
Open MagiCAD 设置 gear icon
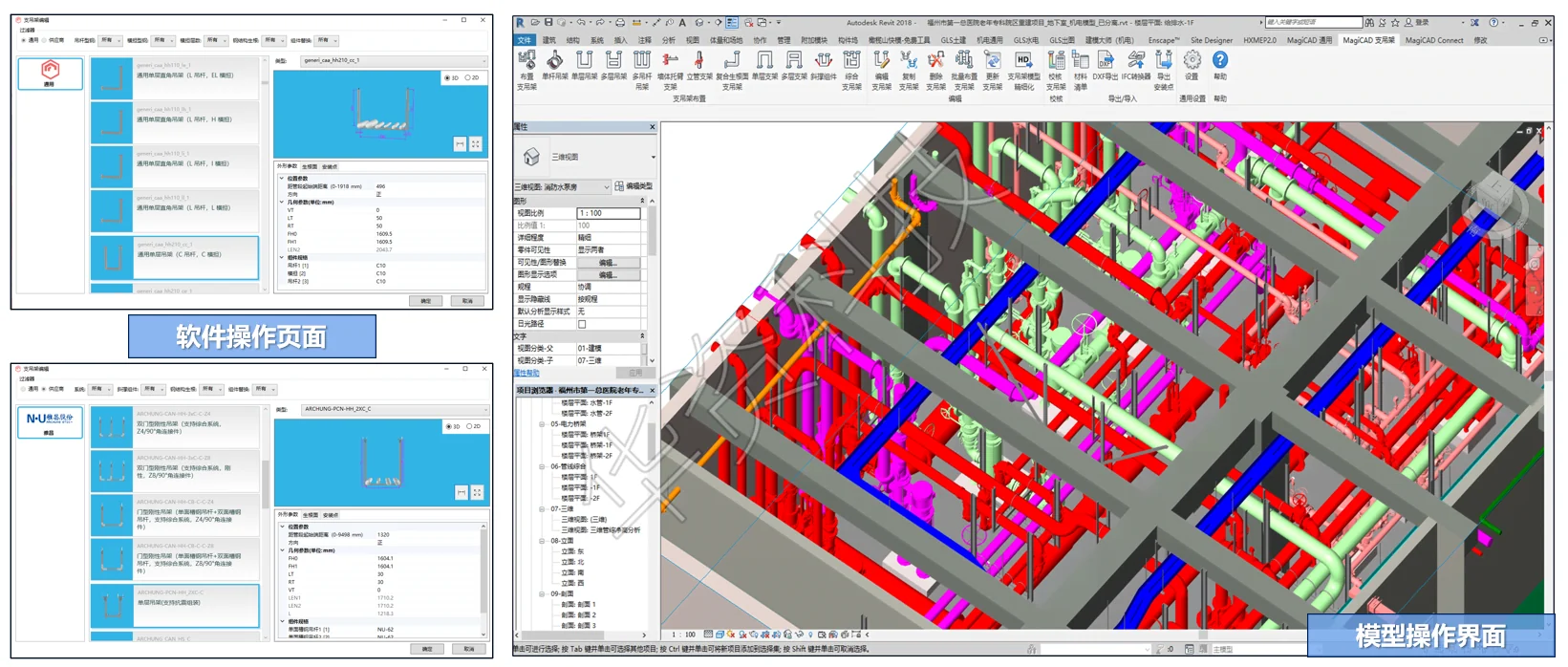click(x=1192, y=61)
